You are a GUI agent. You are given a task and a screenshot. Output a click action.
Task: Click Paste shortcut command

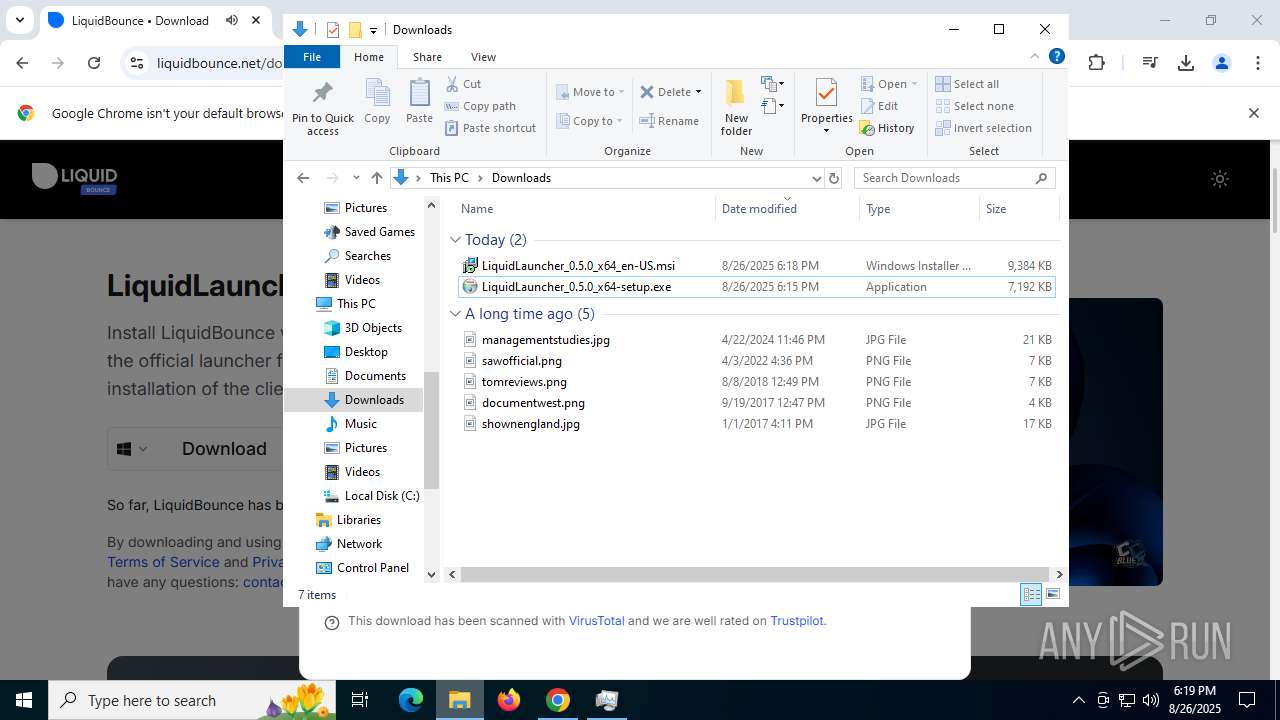490,128
